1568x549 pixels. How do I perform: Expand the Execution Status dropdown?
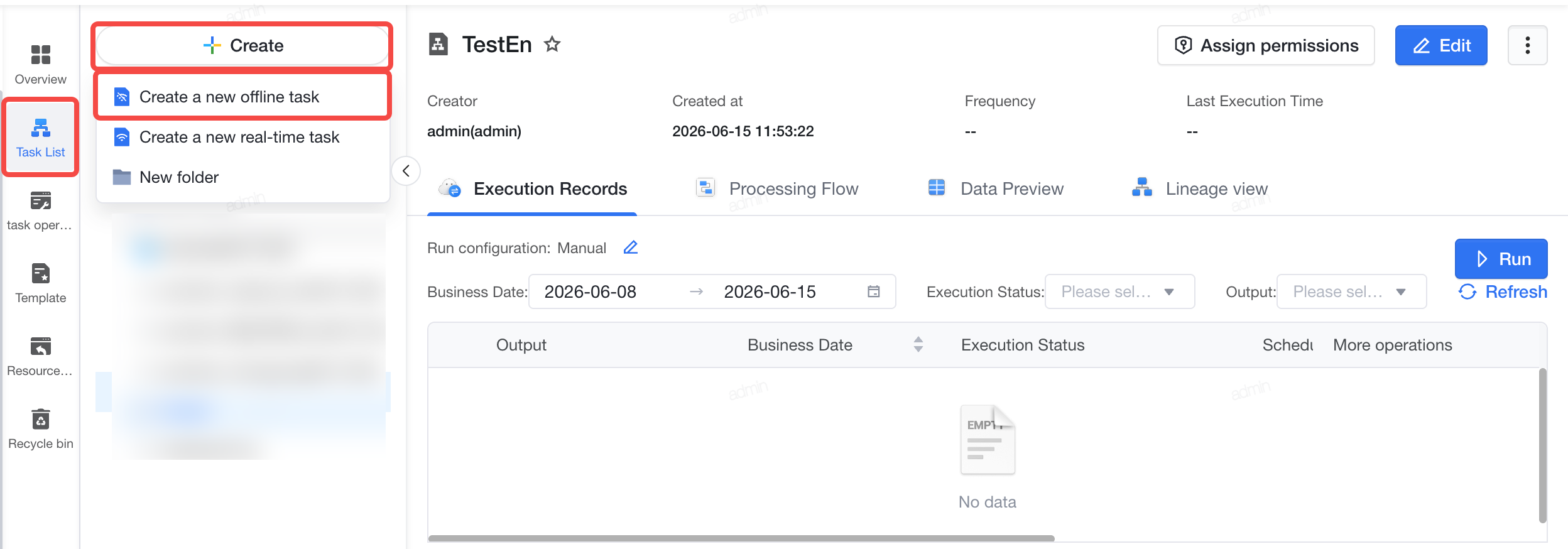point(1119,291)
